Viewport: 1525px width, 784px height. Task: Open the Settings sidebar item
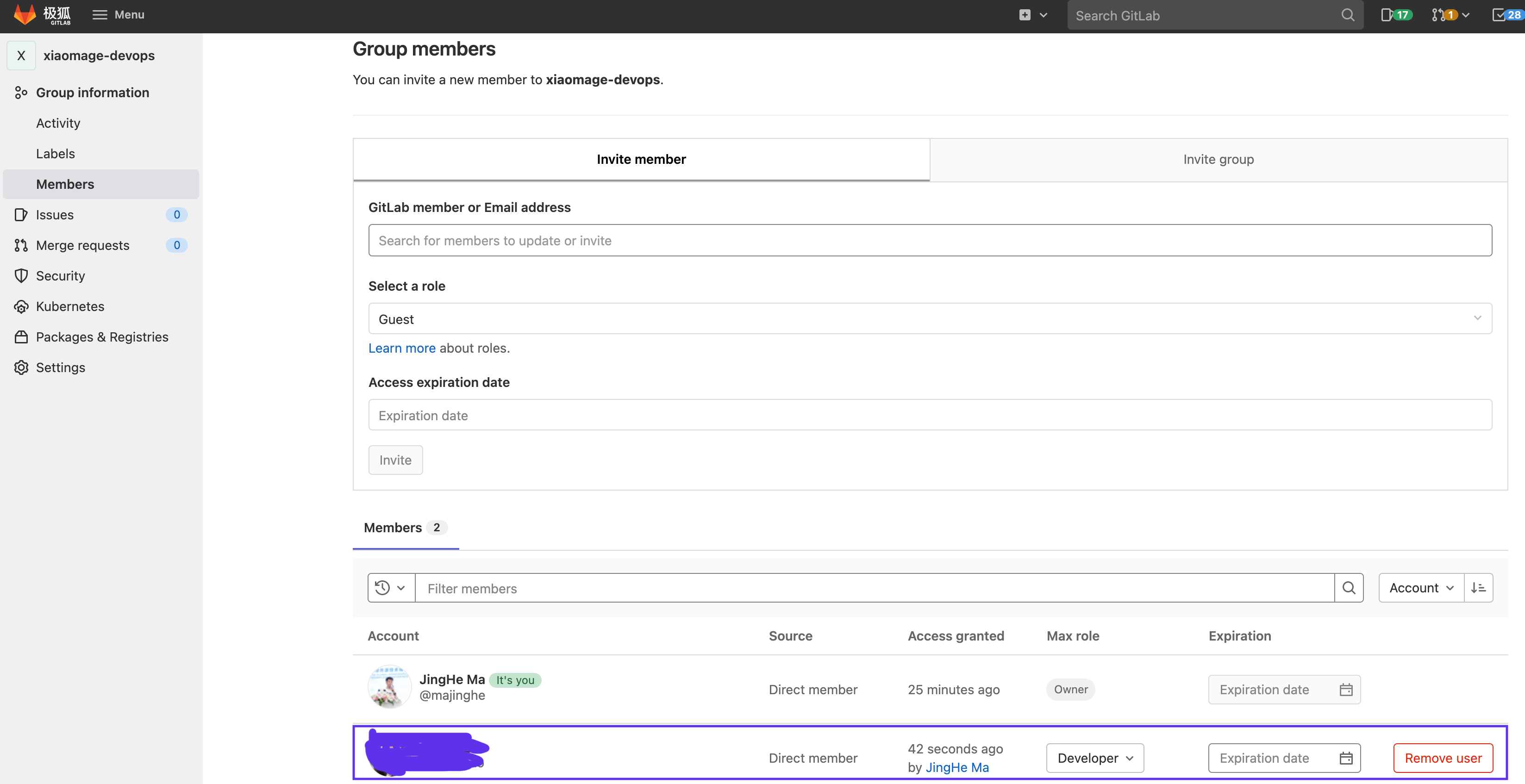[60, 367]
